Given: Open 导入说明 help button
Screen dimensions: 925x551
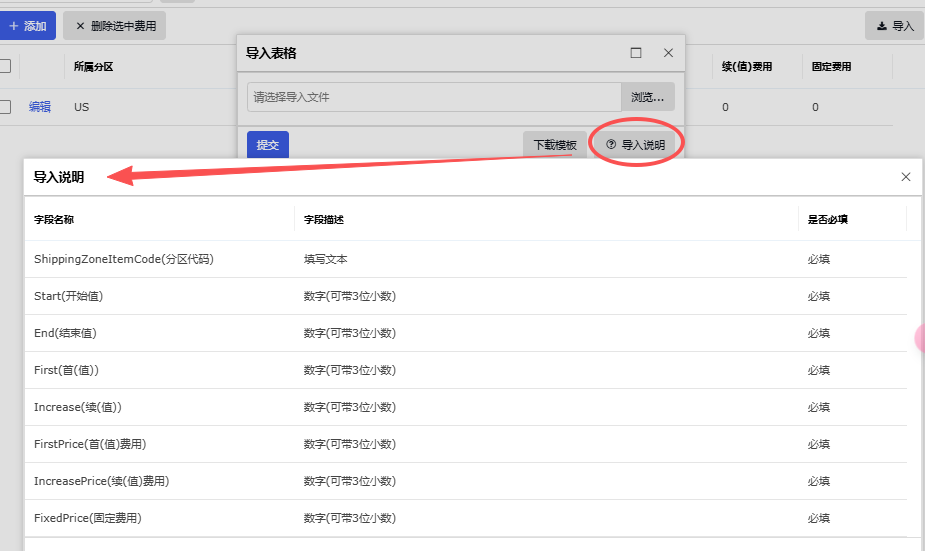Looking at the screenshot, I should [635, 145].
